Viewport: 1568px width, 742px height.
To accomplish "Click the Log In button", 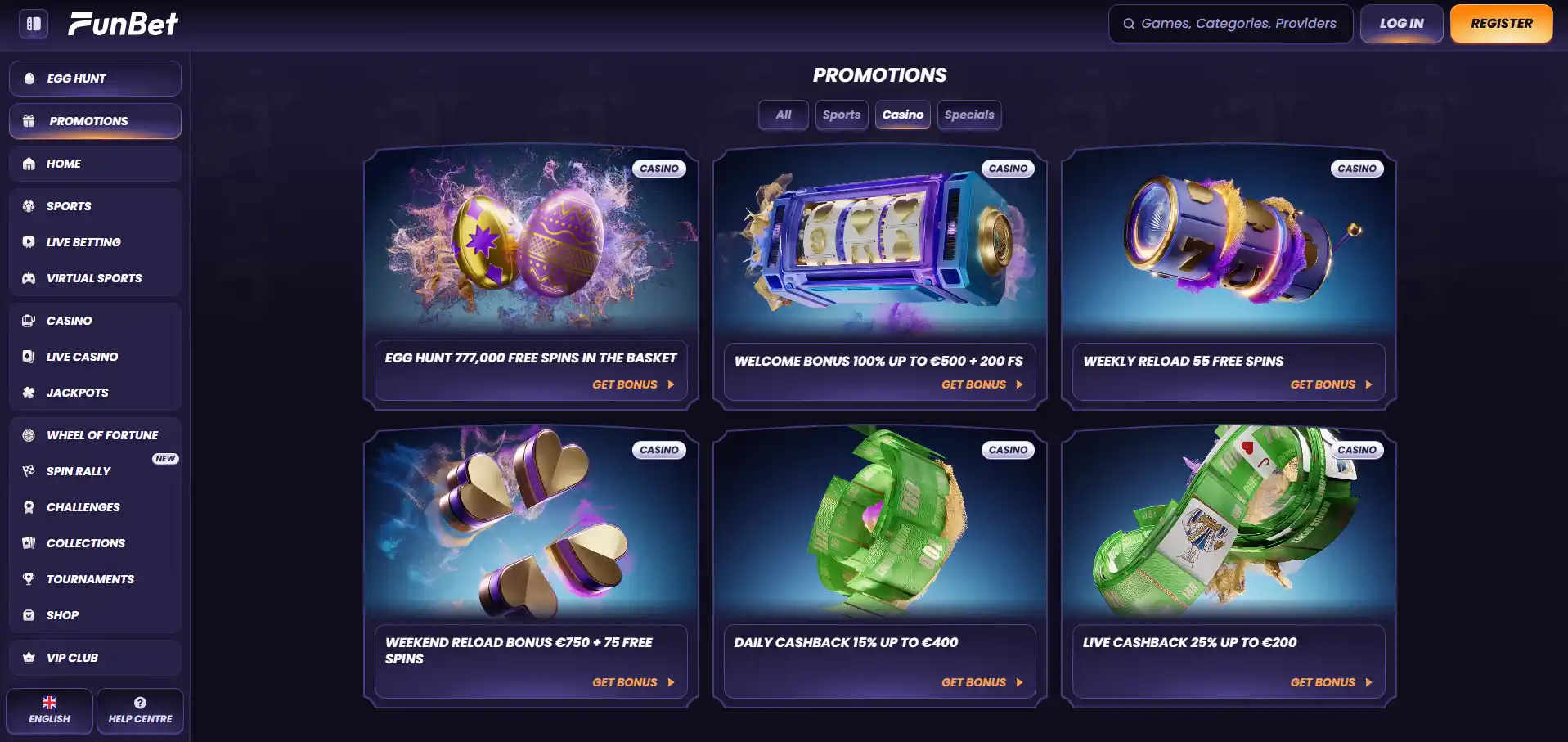I will pos(1401,24).
